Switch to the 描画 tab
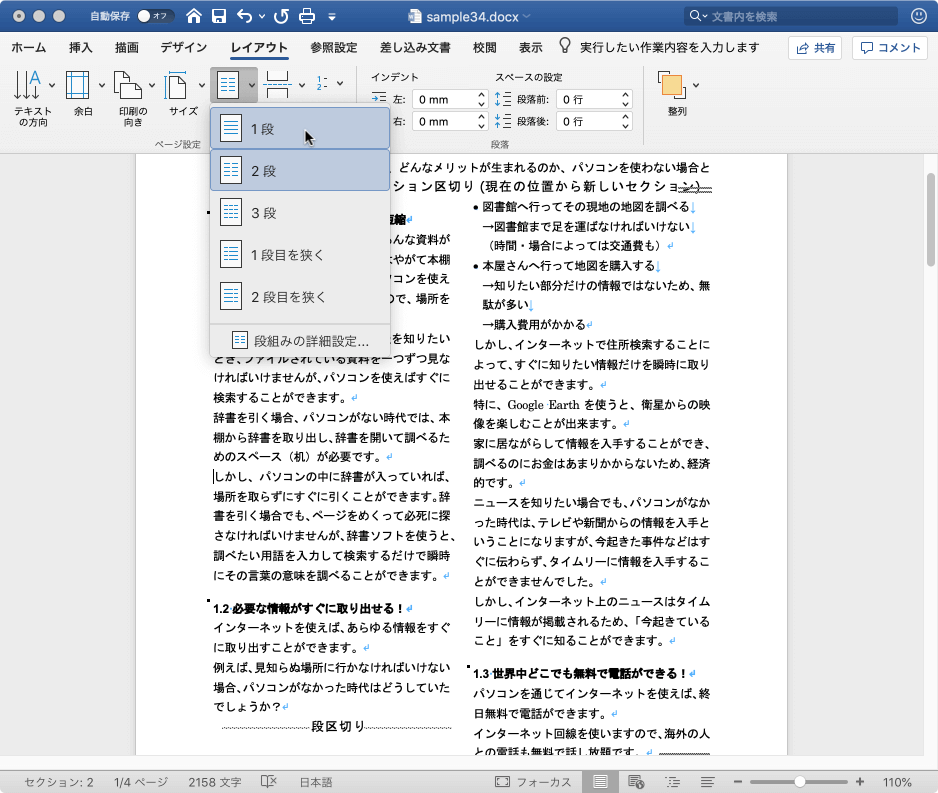This screenshot has width=938, height=793. click(x=126, y=48)
